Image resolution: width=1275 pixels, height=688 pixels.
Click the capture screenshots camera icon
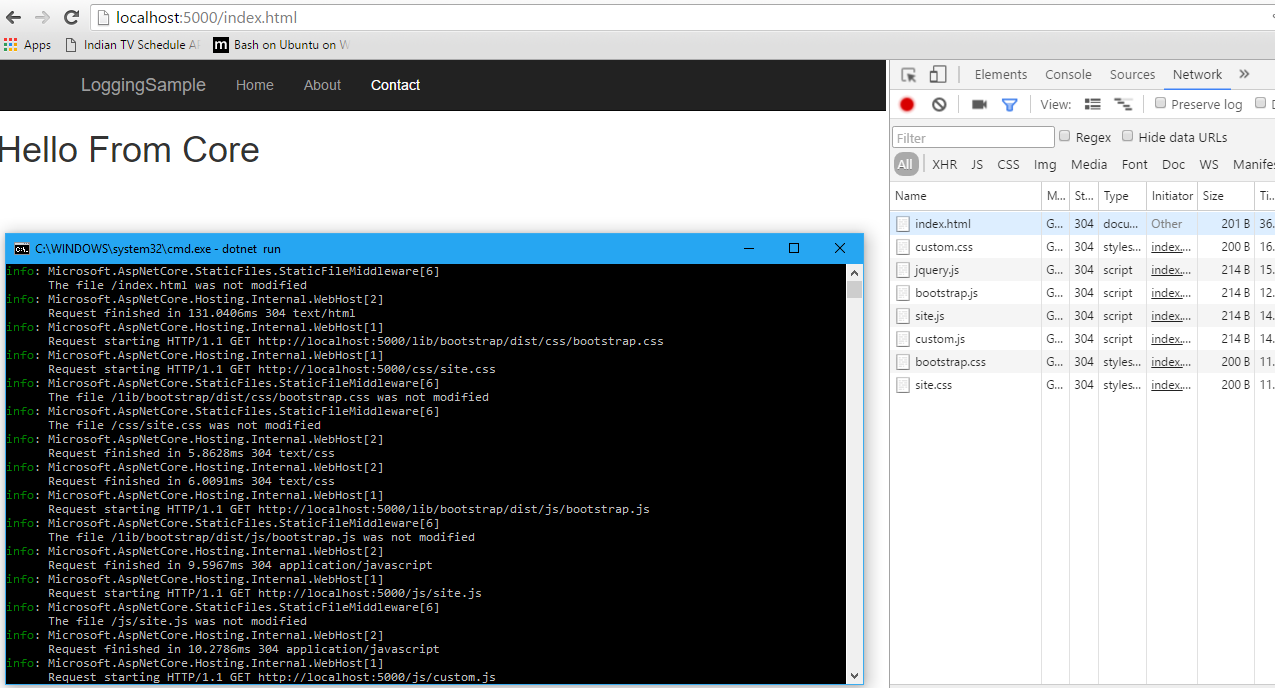[979, 104]
